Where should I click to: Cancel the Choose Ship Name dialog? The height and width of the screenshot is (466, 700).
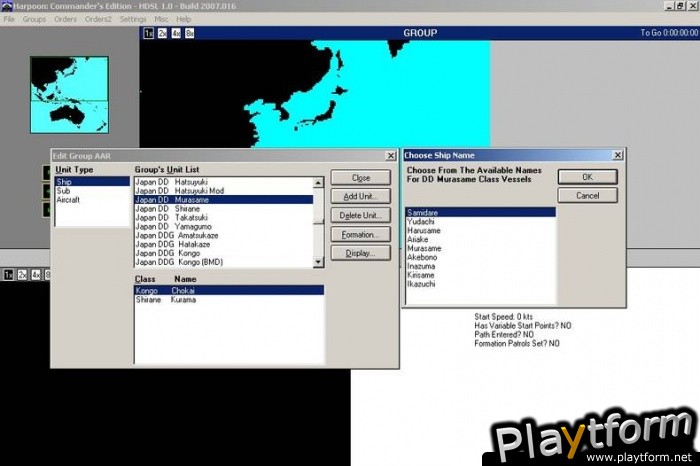pos(588,196)
